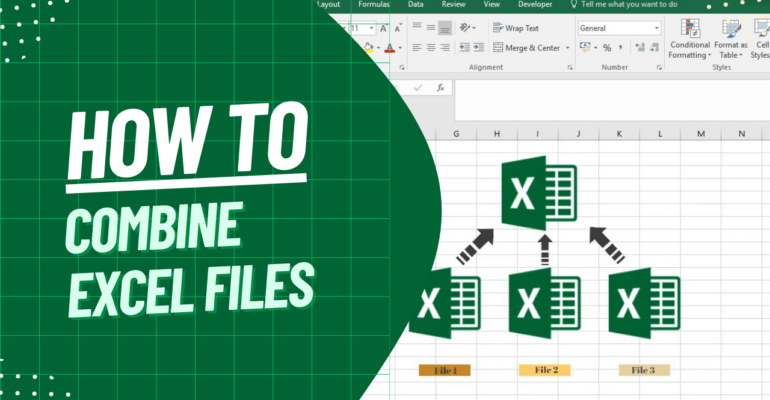Select column K header
Image resolution: width=770 pixels, height=400 pixels.
click(619, 133)
